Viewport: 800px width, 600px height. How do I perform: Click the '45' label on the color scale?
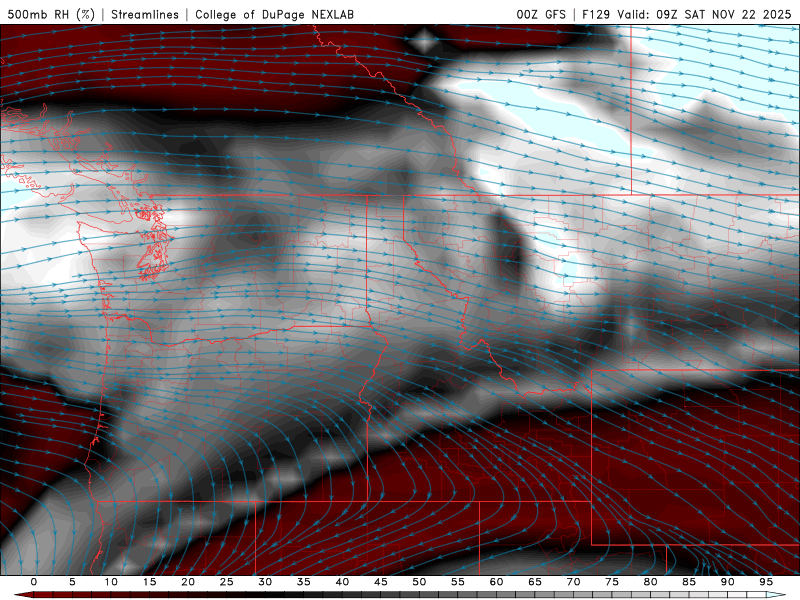point(381,582)
